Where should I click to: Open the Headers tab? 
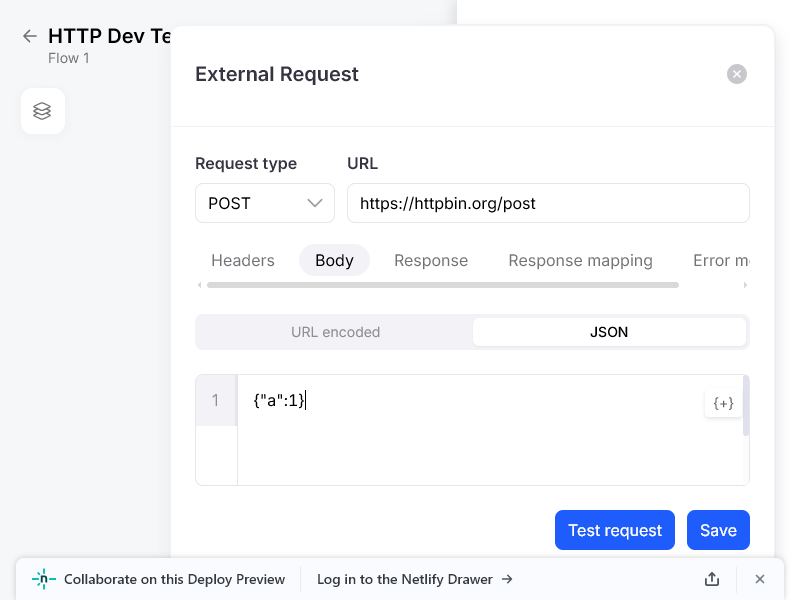[243, 260]
